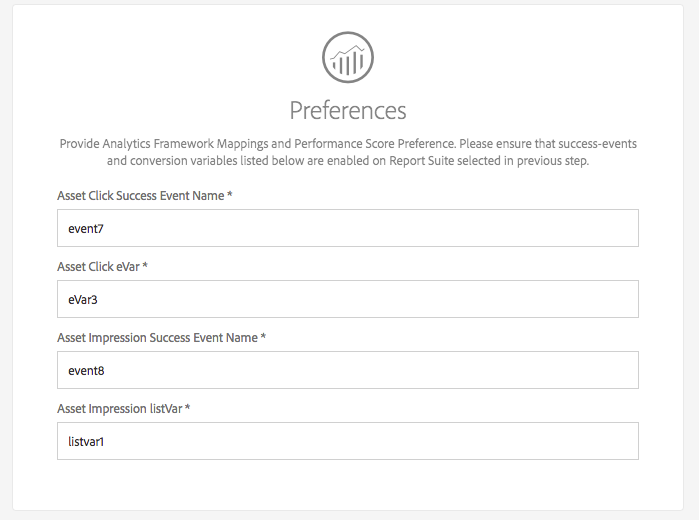The width and height of the screenshot is (699, 520).
Task: Click the Asset Impression Success Event Name label
Action: click(157, 338)
